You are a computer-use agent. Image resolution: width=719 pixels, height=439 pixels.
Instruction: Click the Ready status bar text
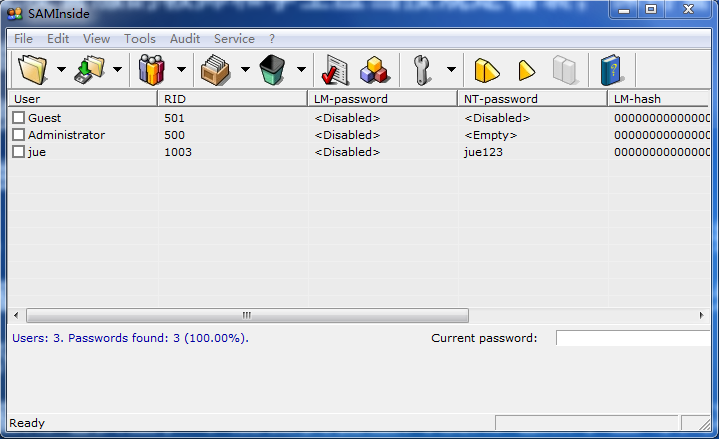point(27,423)
